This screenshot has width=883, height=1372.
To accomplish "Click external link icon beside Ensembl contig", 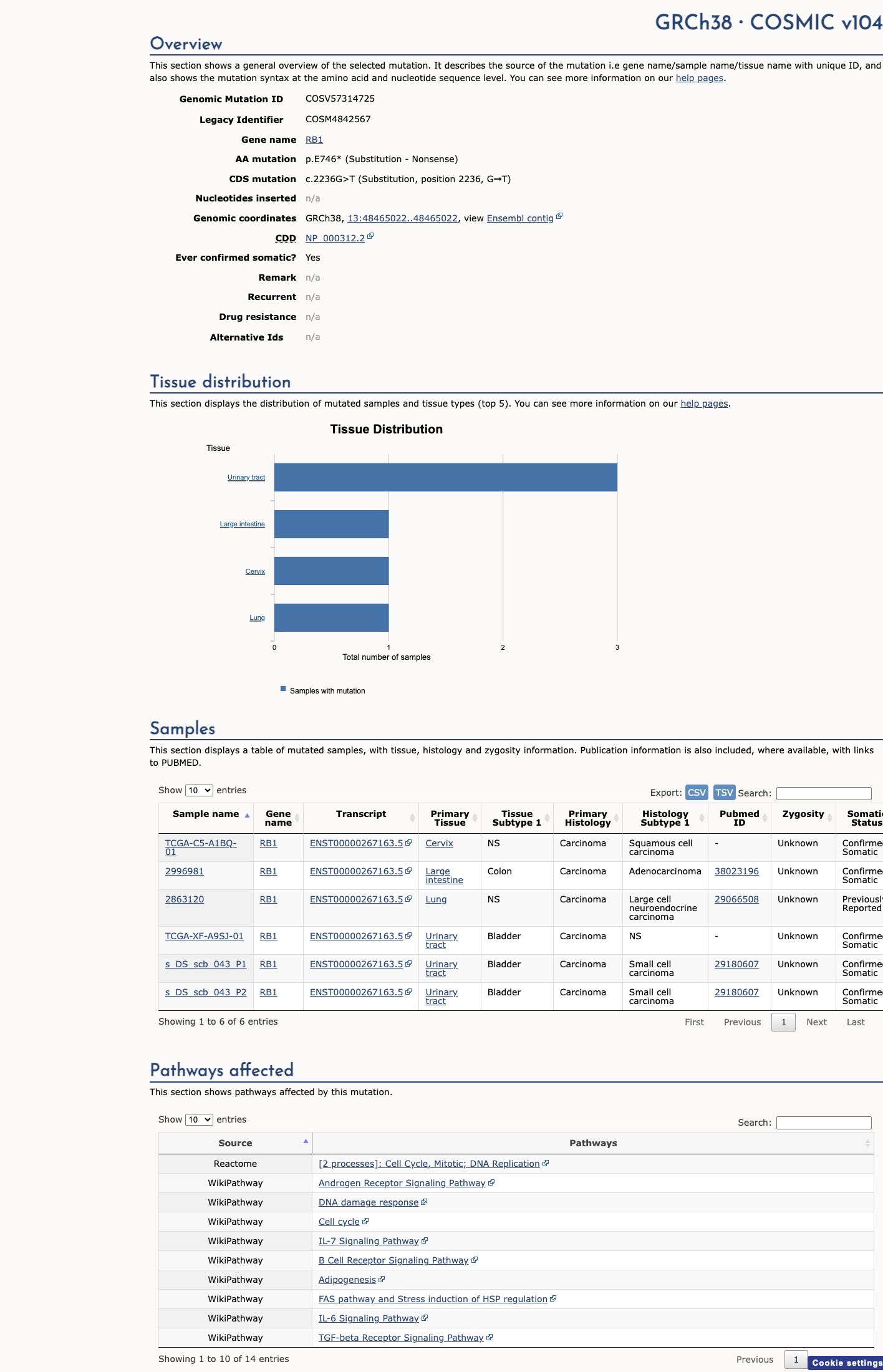I will click(x=559, y=216).
